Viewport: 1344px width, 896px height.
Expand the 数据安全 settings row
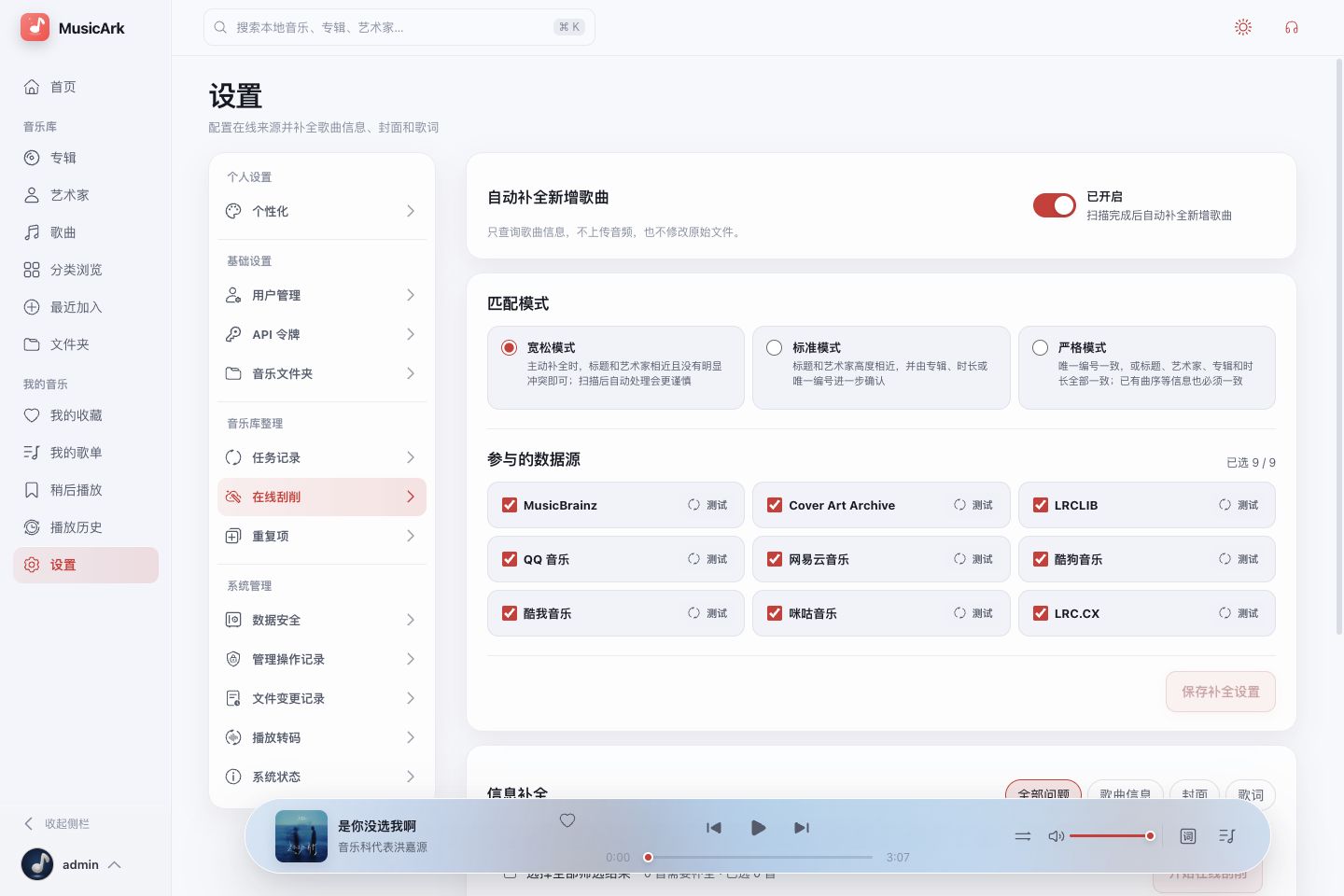tap(322, 620)
